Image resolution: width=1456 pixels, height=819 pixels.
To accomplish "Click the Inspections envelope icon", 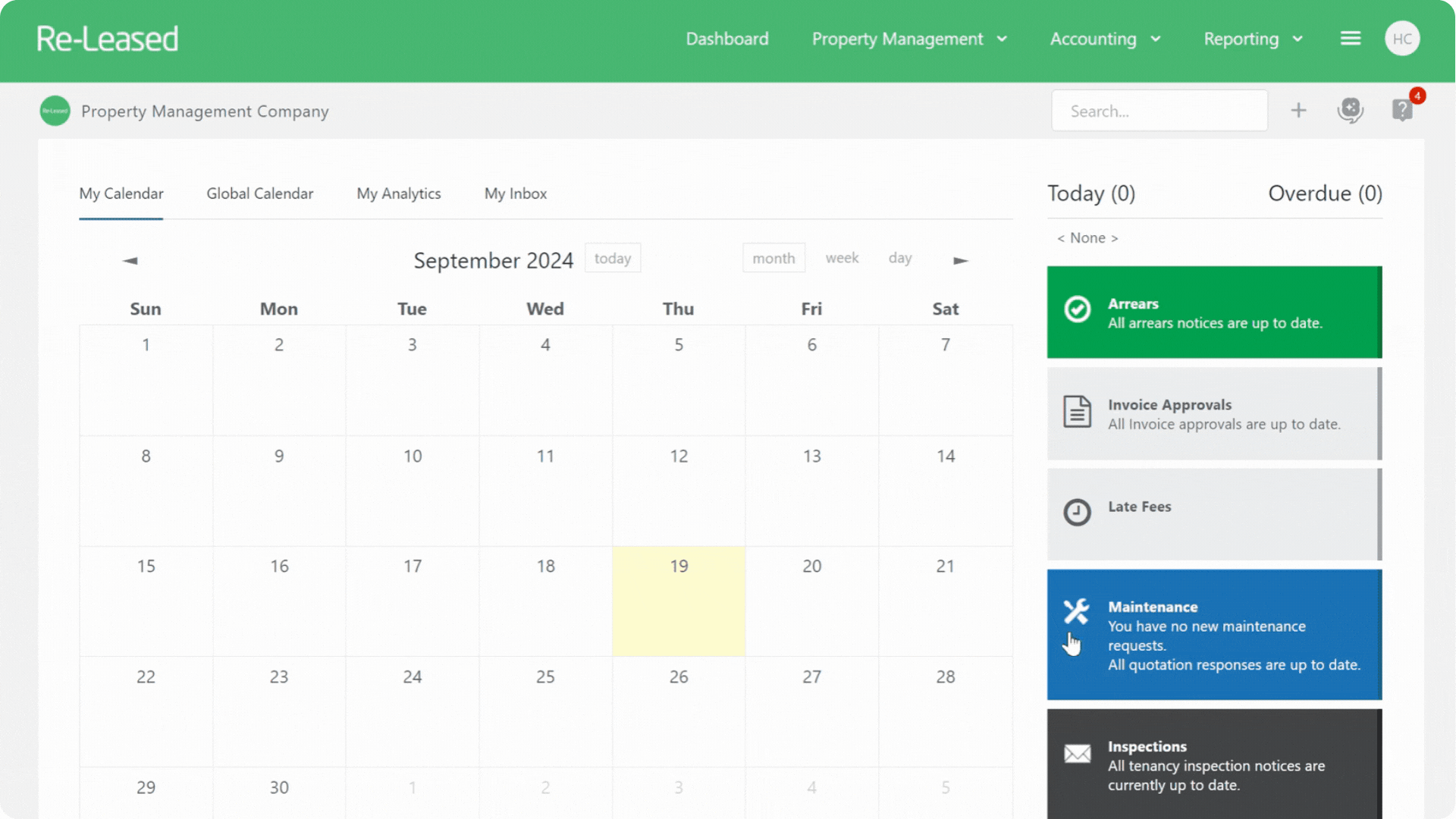I will tap(1077, 754).
